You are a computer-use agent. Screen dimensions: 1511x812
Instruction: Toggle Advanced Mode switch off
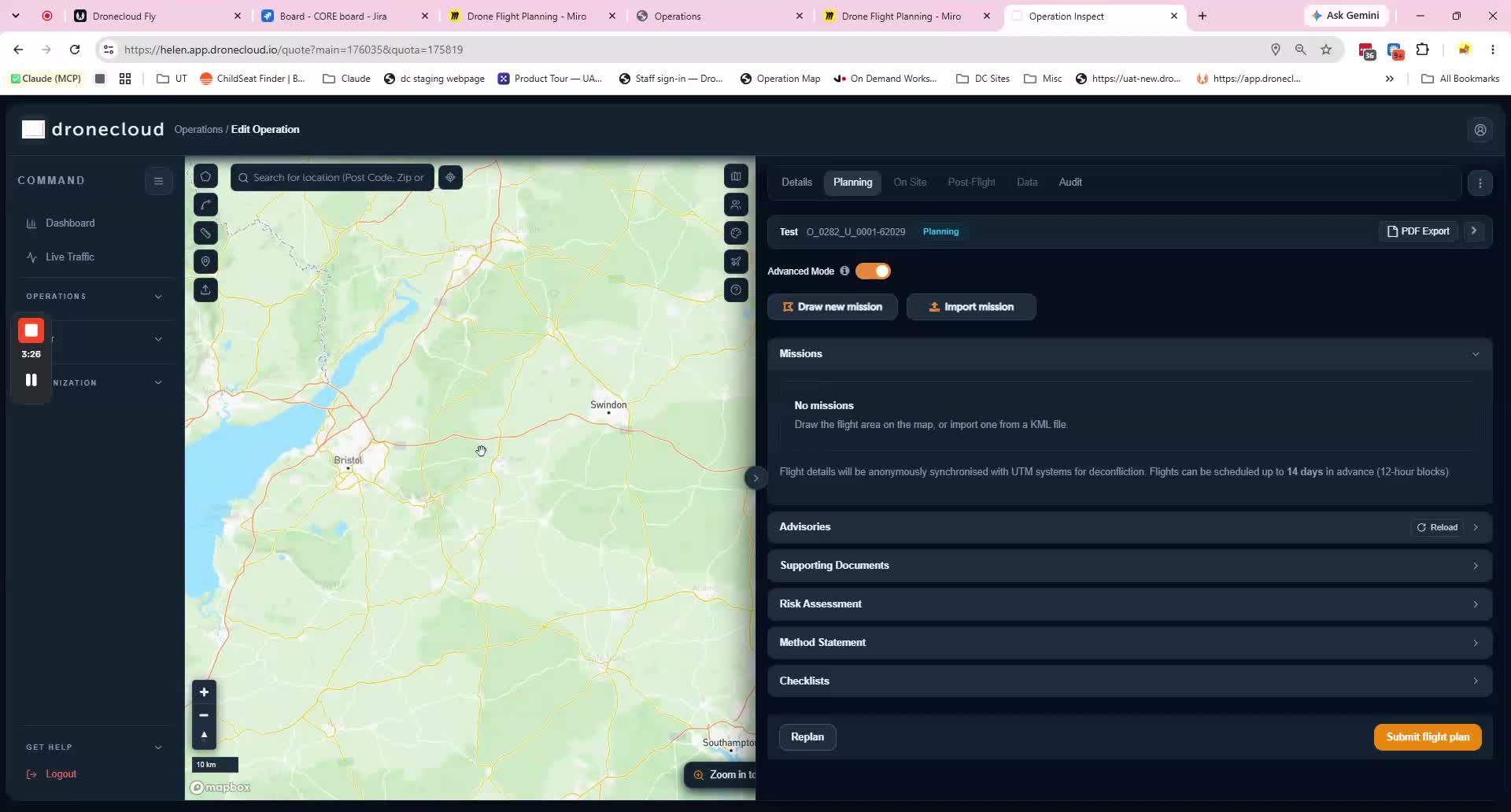tap(873, 271)
